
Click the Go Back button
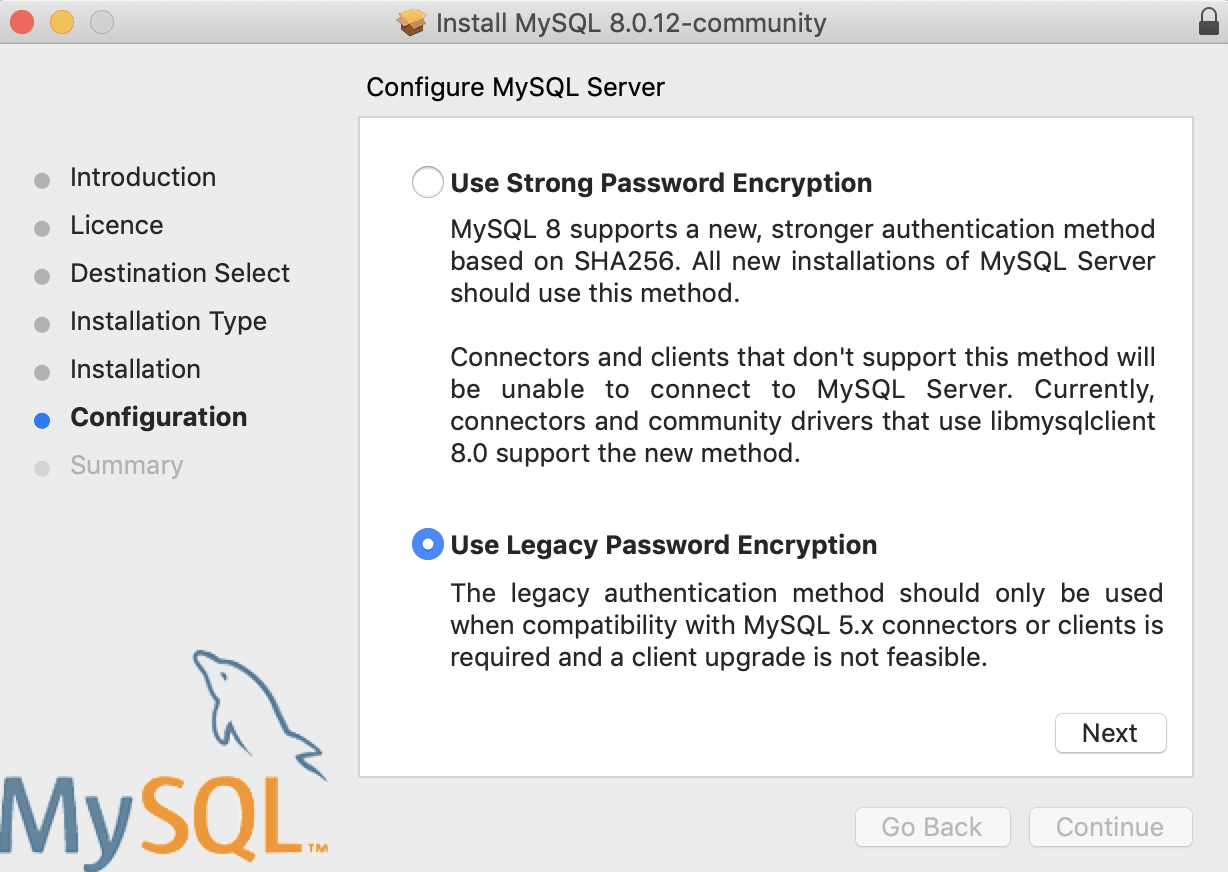[x=932, y=827]
